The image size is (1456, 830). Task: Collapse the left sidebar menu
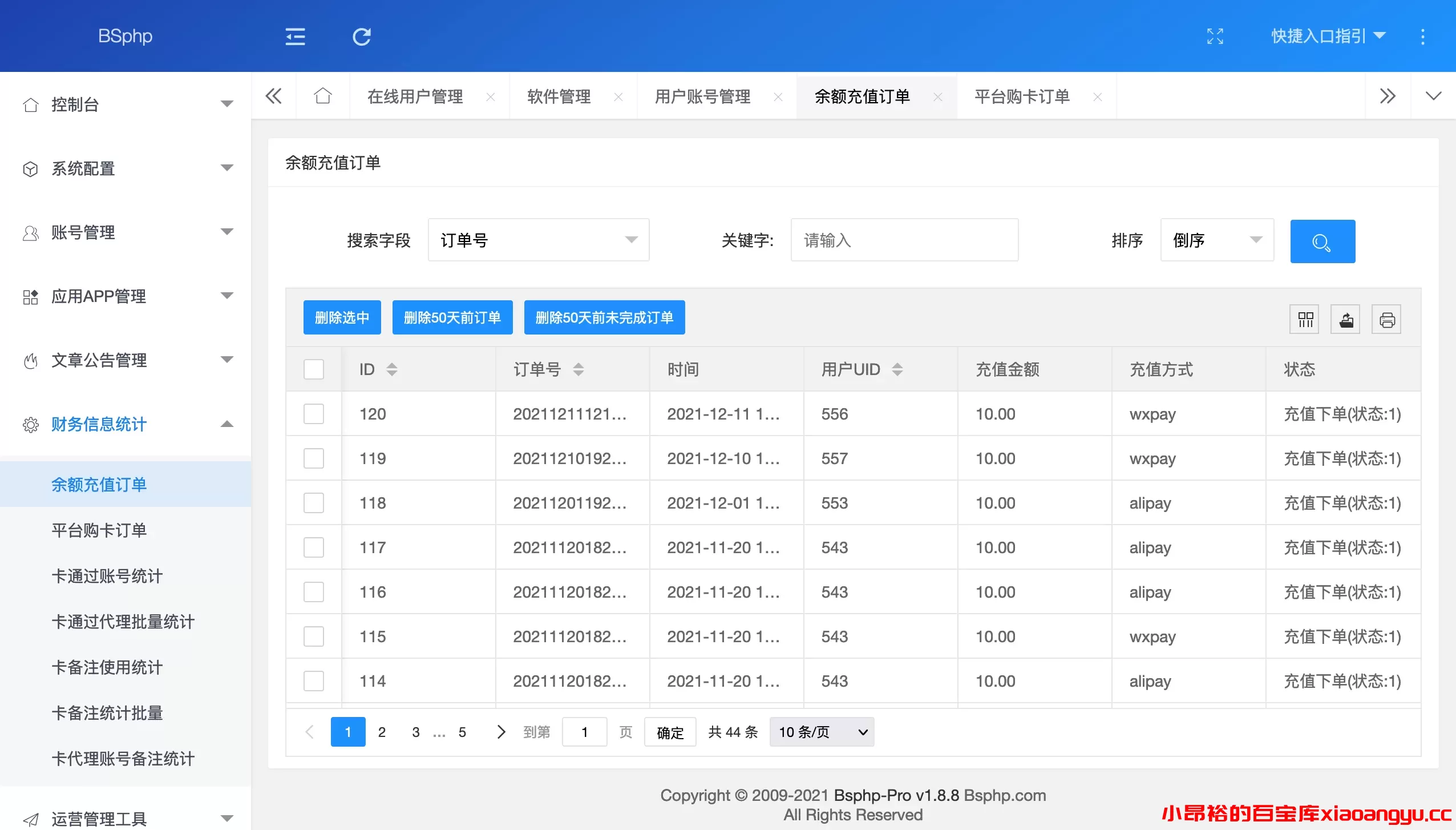[294, 36]
